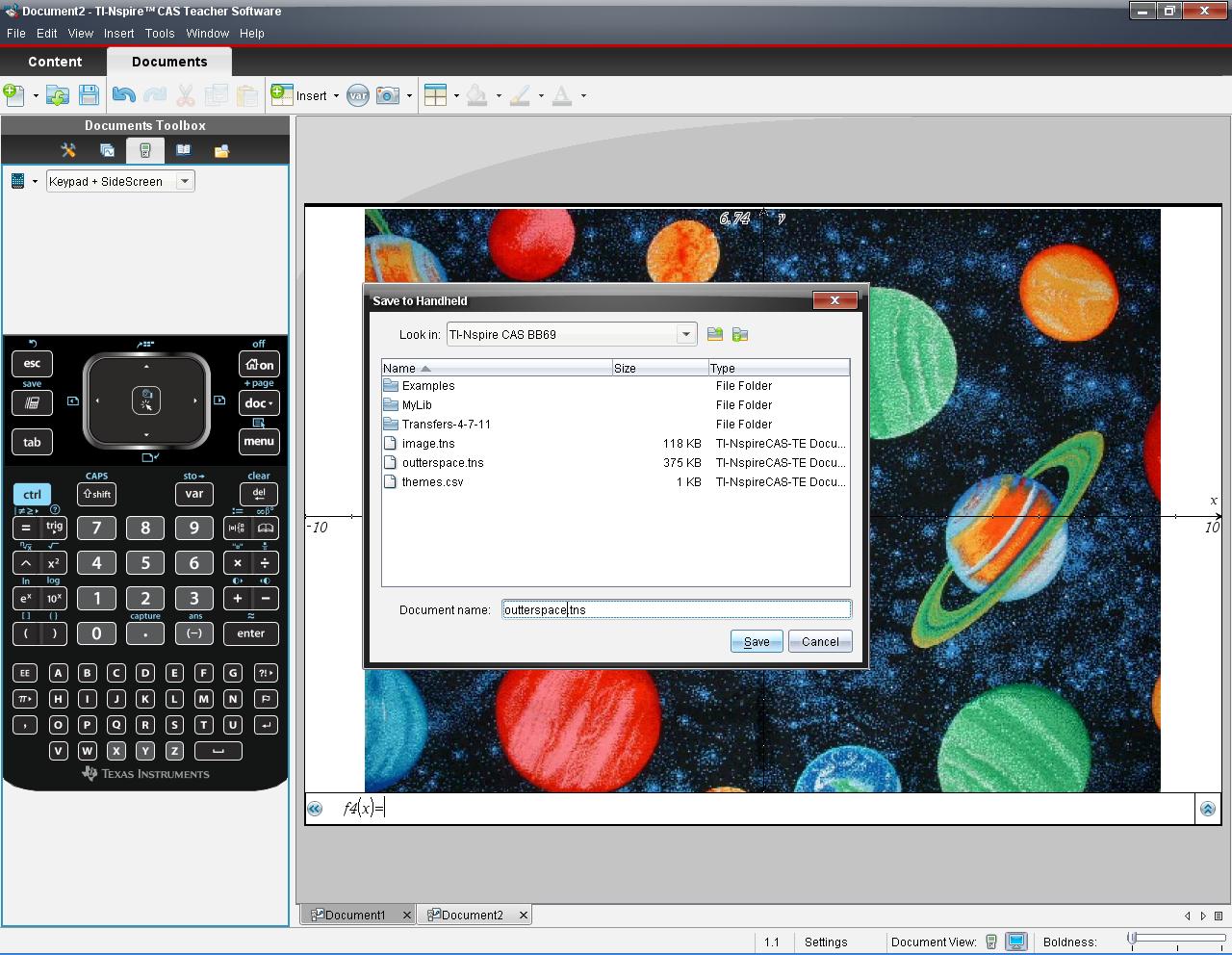Switch Document View to computer mode
1232x955 pixels.
coord(1016,942)
